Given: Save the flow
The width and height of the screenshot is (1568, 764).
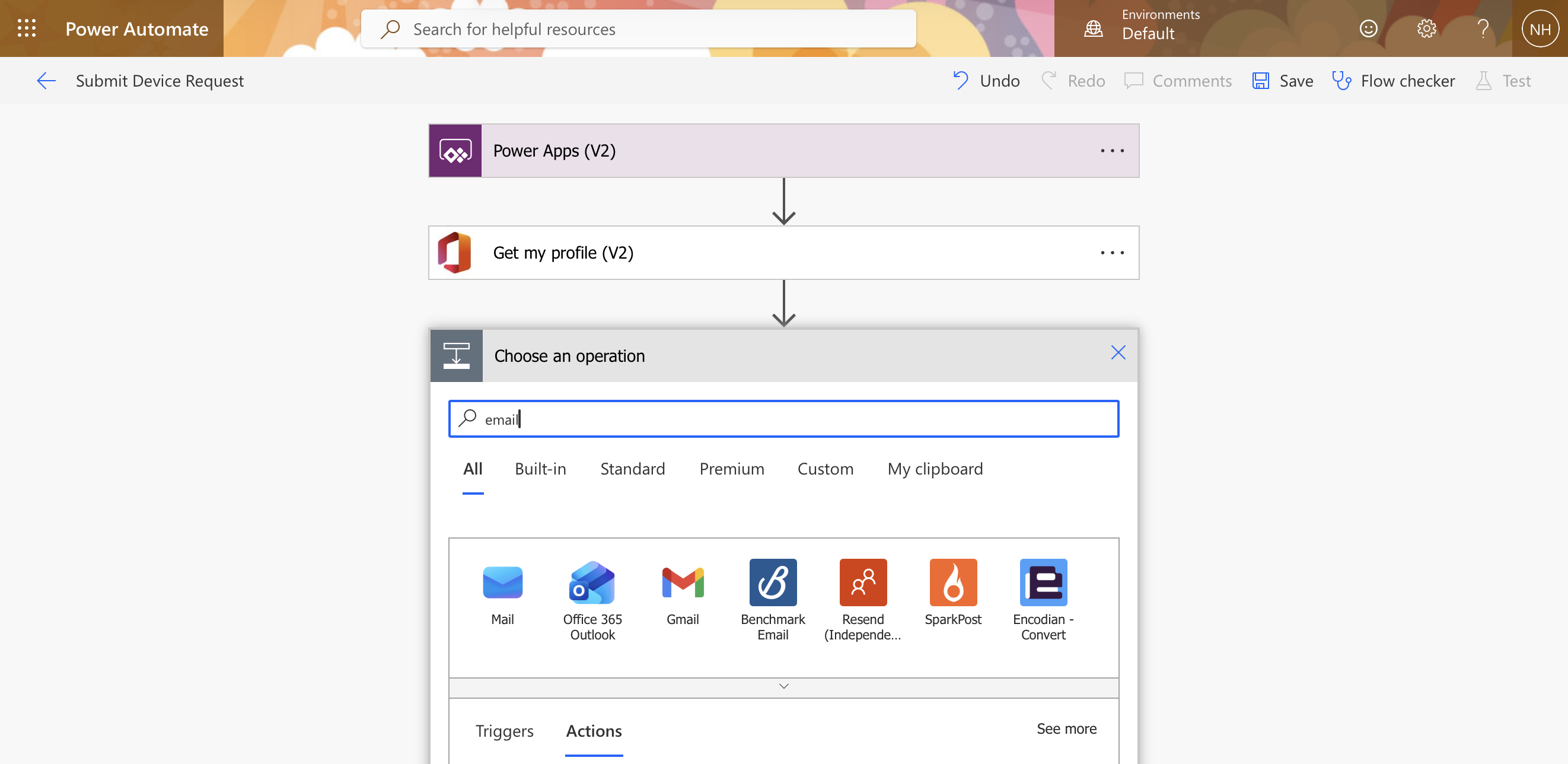Looking at the screenshot, I should pos(1283,81).
